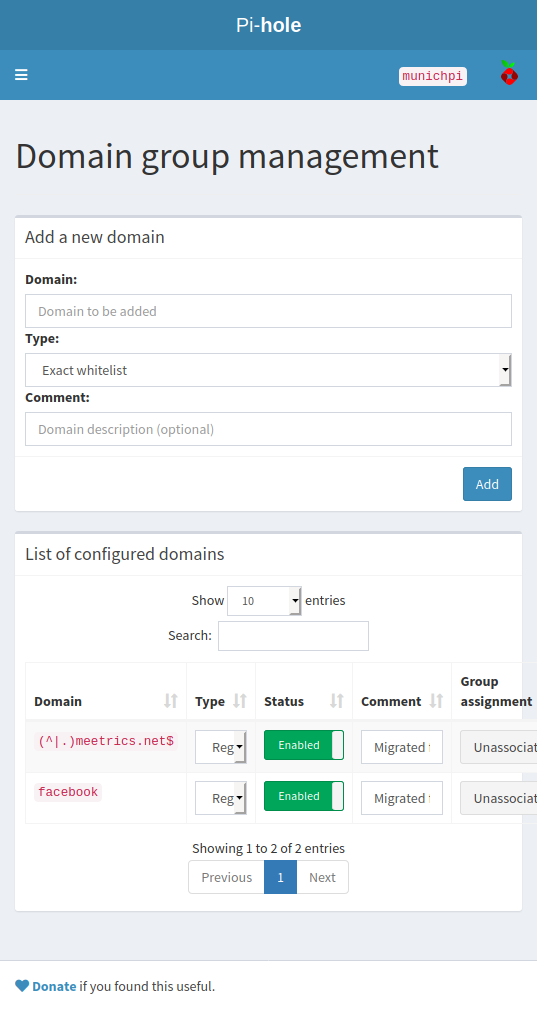537x1011 pixels.
Task: Click the 'List of configured domains' heading
Action: click(x=124, y=554)
